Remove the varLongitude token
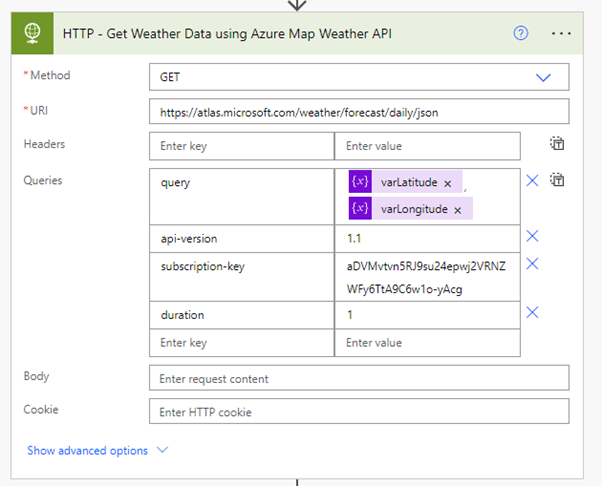The image size is (602, 486). [458, 210]
